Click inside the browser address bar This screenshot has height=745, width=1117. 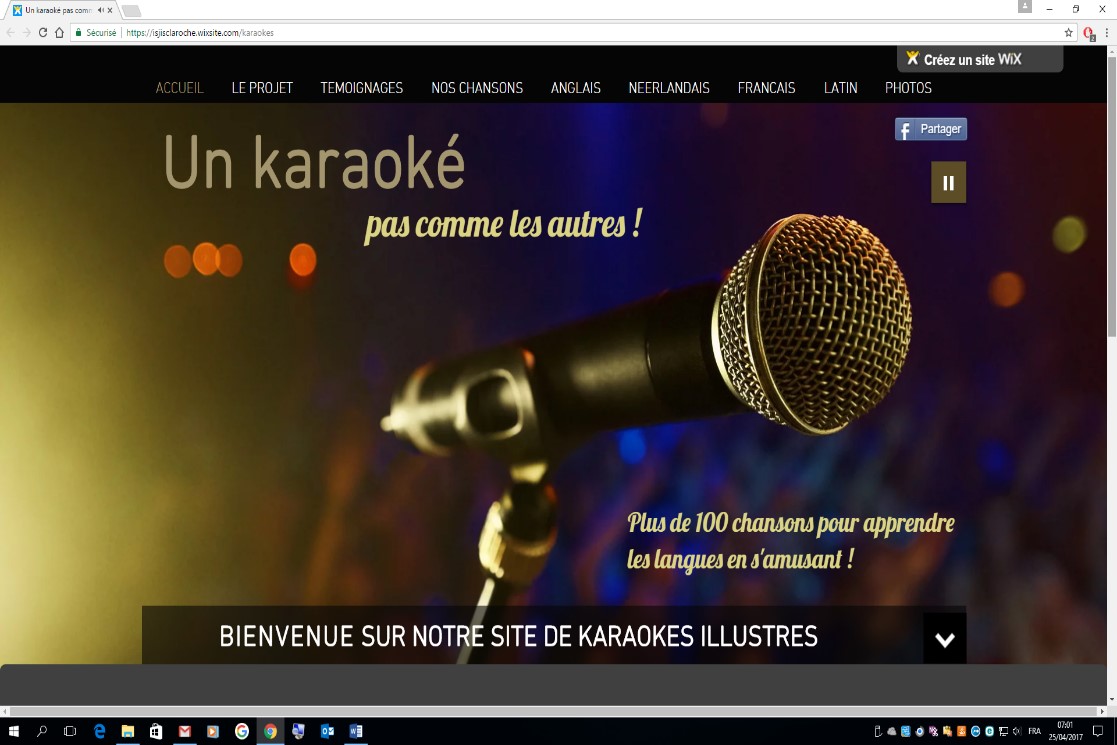tap(400, 31)
